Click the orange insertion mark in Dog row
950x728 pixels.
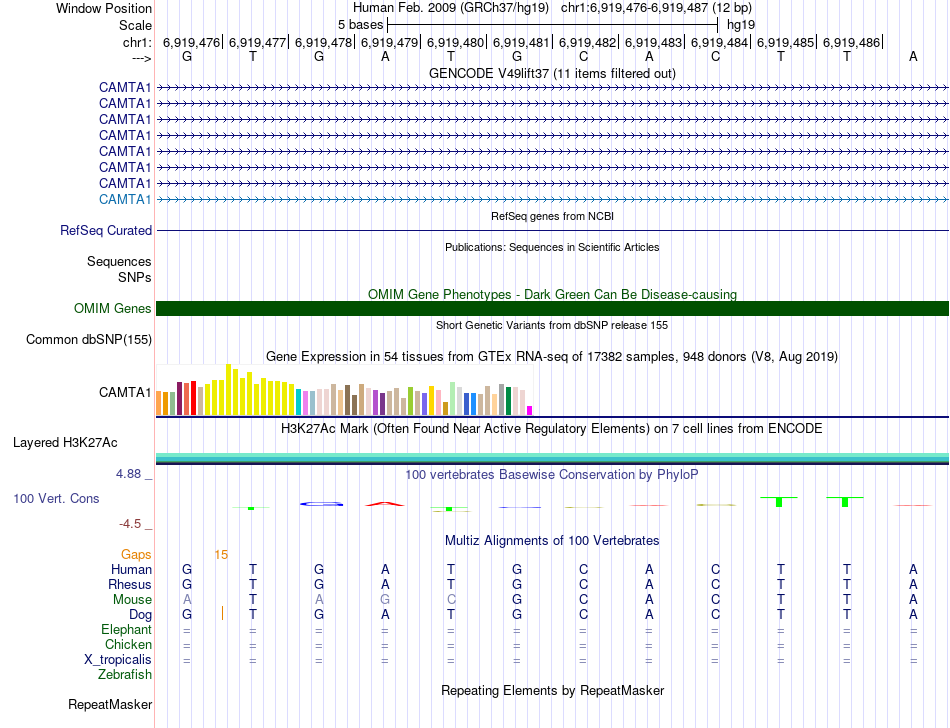(222, 613)
